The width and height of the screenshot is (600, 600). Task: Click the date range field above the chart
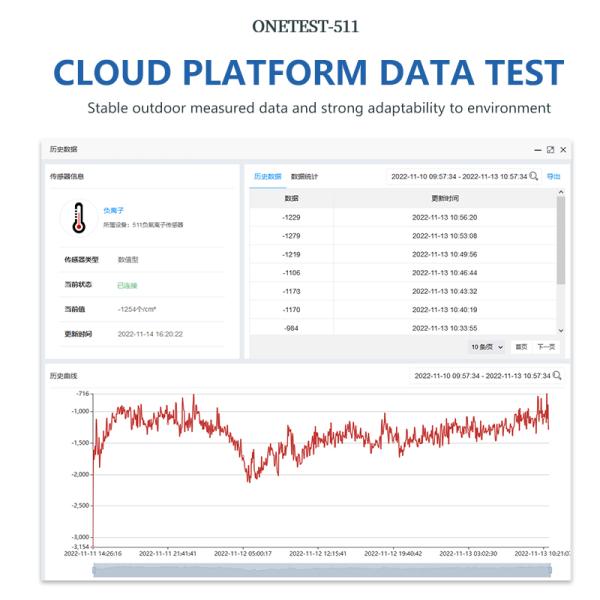click(x=482, y=376)
